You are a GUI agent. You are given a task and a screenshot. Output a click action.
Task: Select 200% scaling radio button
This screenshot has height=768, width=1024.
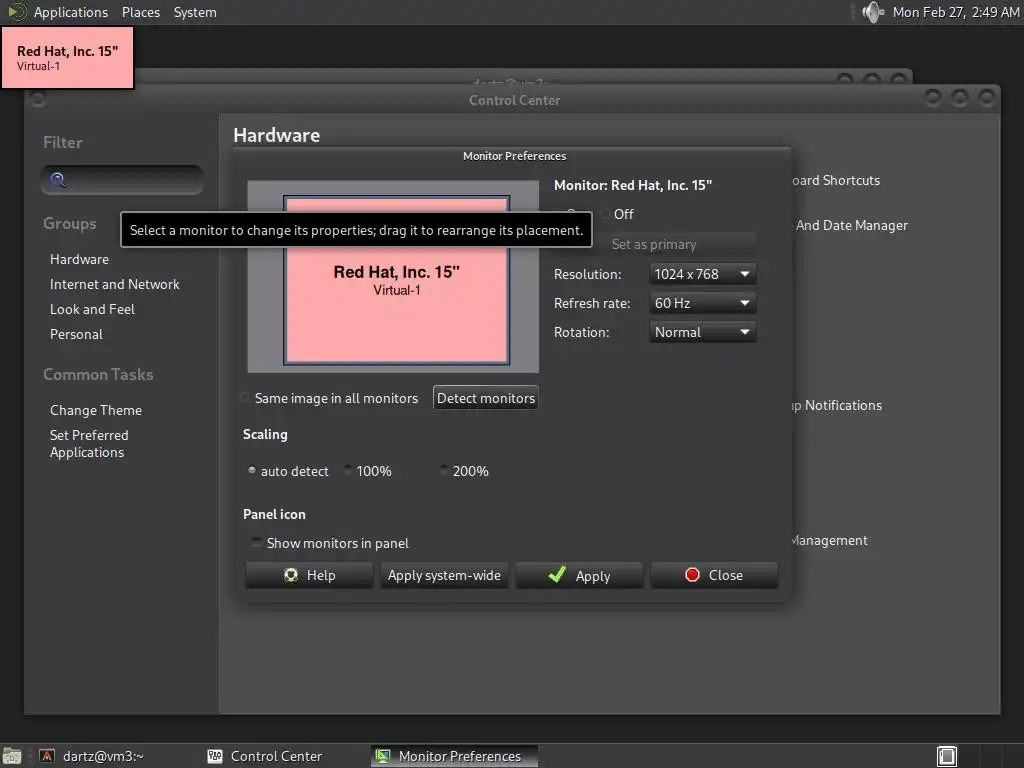[x=444, y=470]
